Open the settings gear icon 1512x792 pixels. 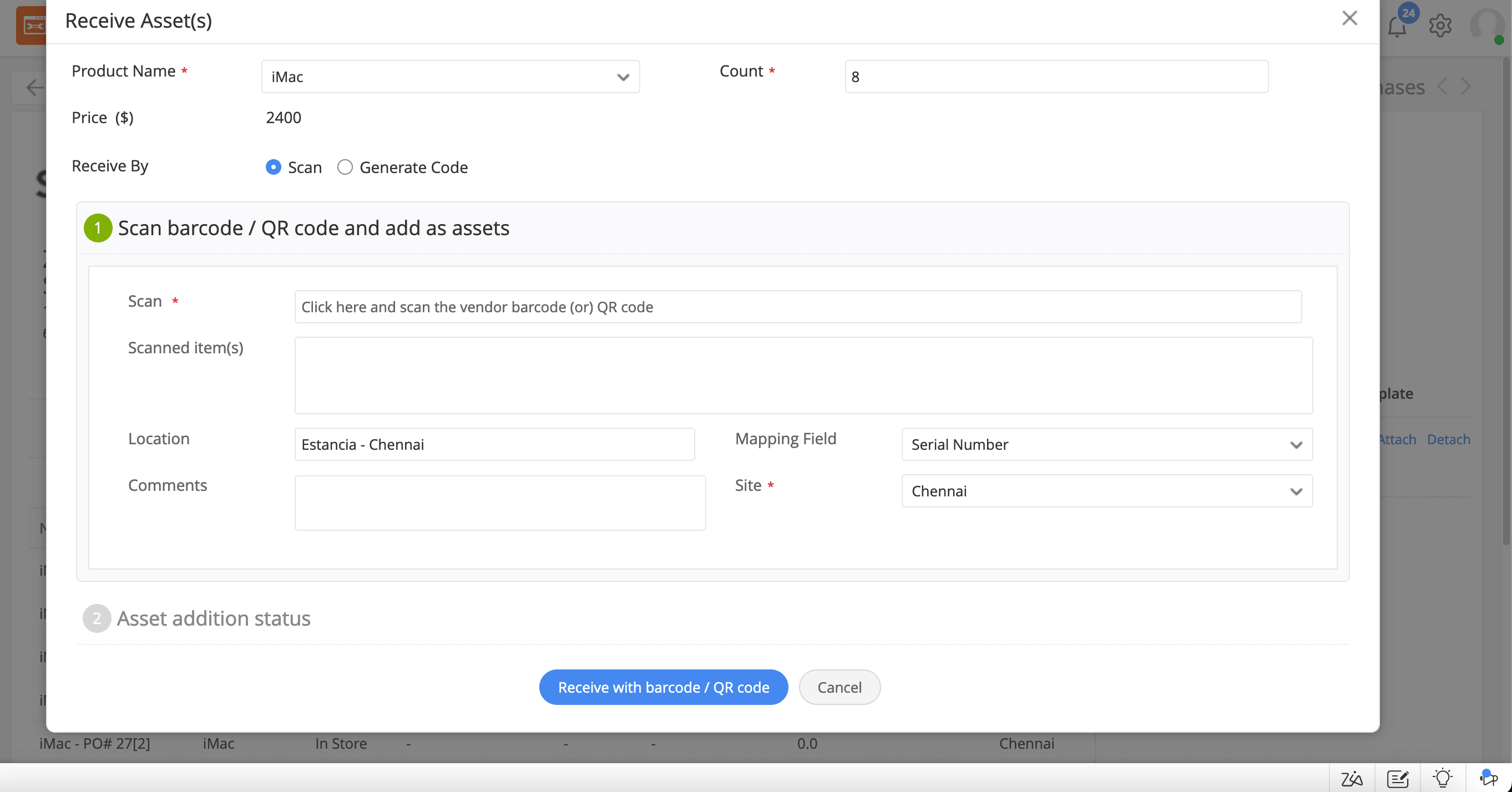point(1440,26)
